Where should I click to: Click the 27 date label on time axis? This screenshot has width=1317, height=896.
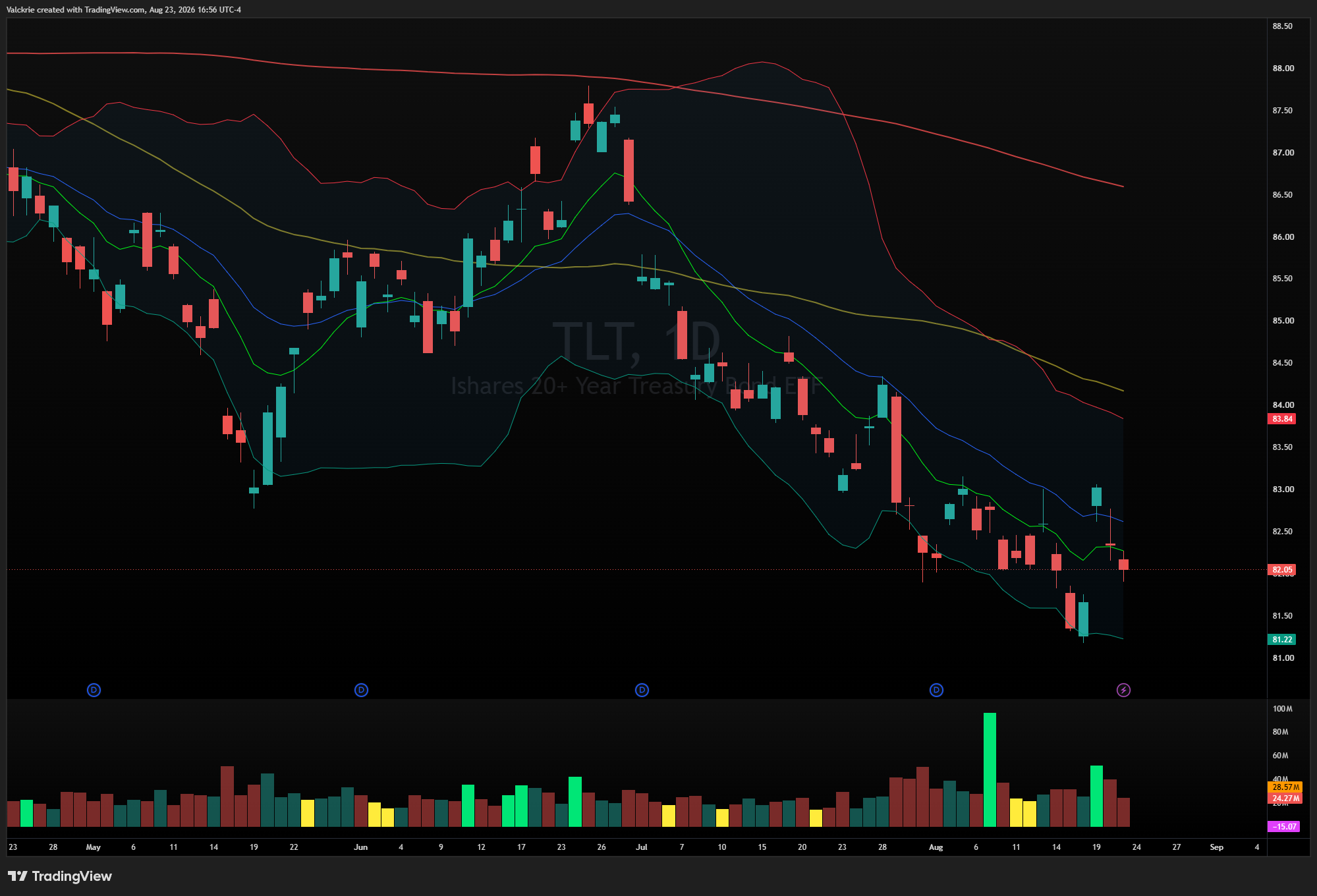click(x=1176, y=847)
